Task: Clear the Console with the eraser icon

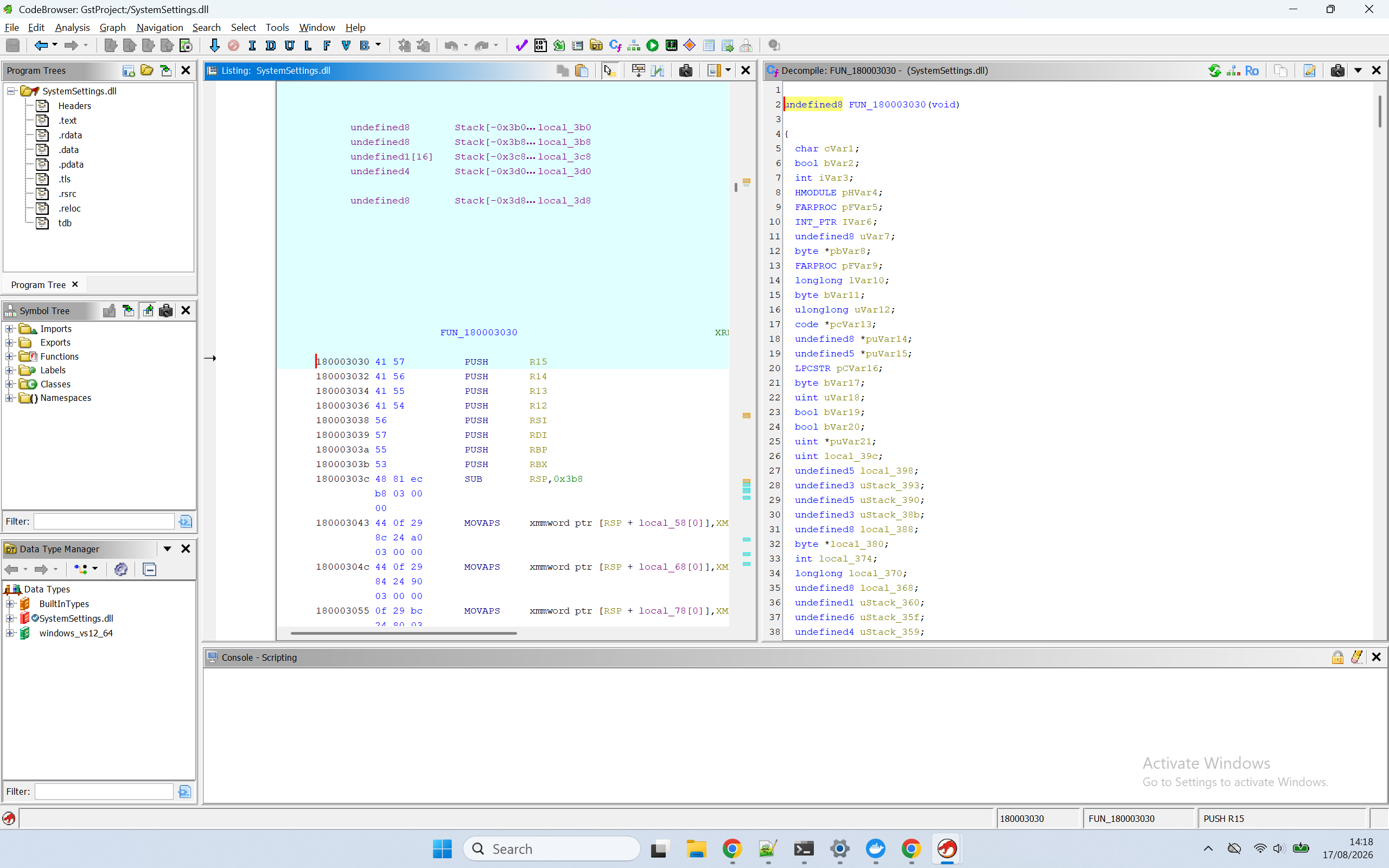Action: pos(1356,658)
